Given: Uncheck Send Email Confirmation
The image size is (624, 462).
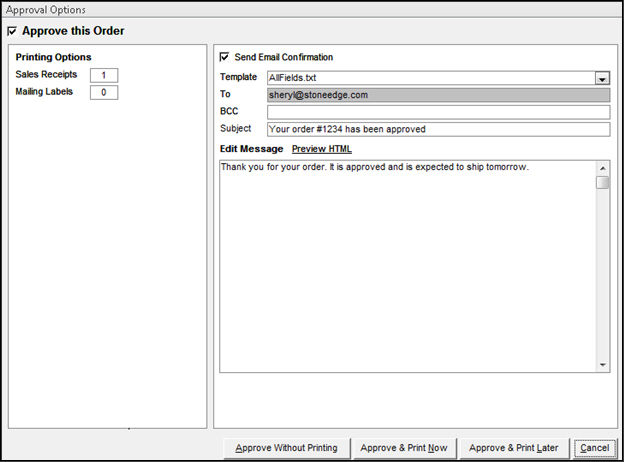Looking at the screenshot, I should 225,57.
